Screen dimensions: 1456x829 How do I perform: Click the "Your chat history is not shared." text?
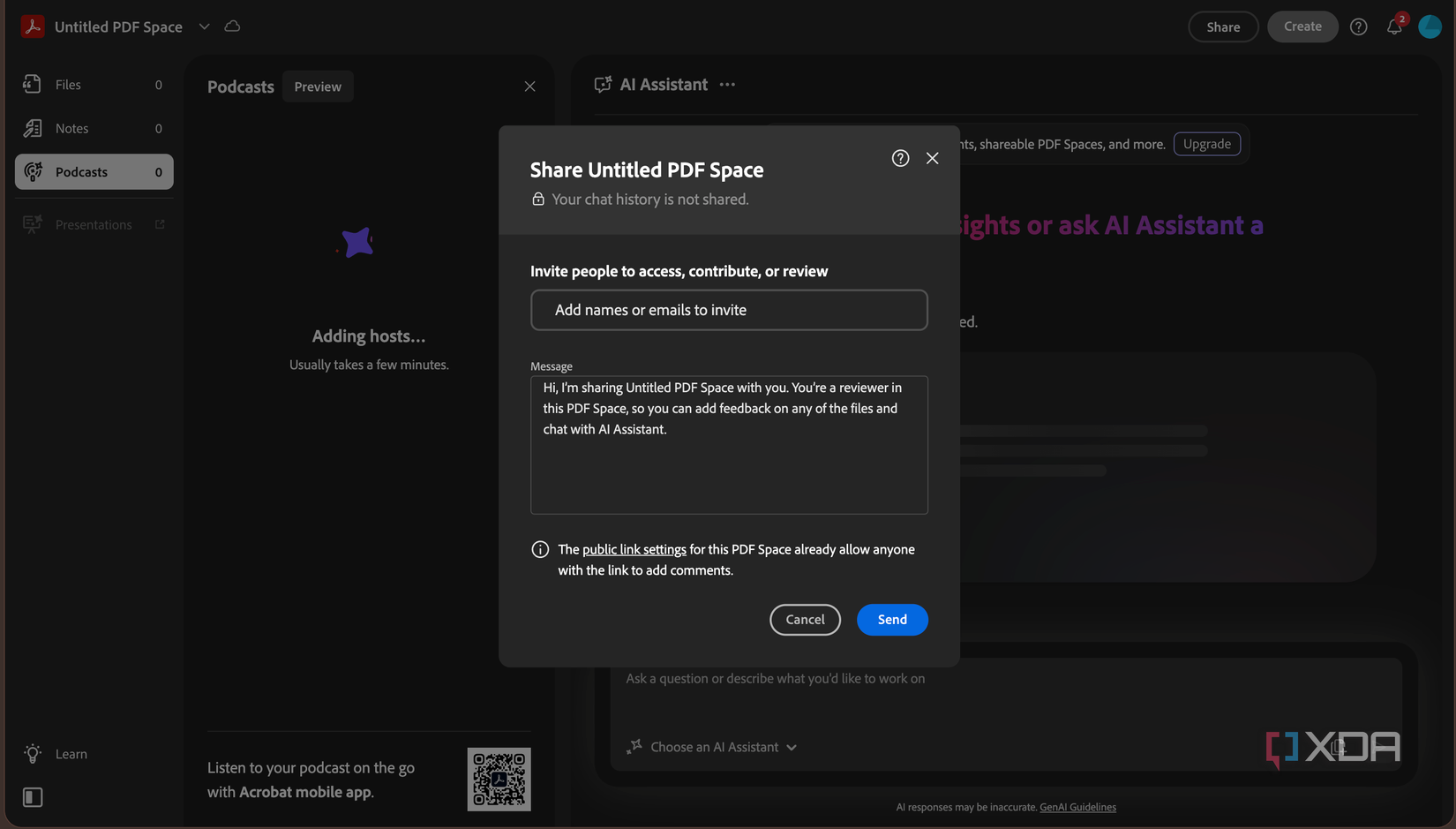click(x=650, y=200)
